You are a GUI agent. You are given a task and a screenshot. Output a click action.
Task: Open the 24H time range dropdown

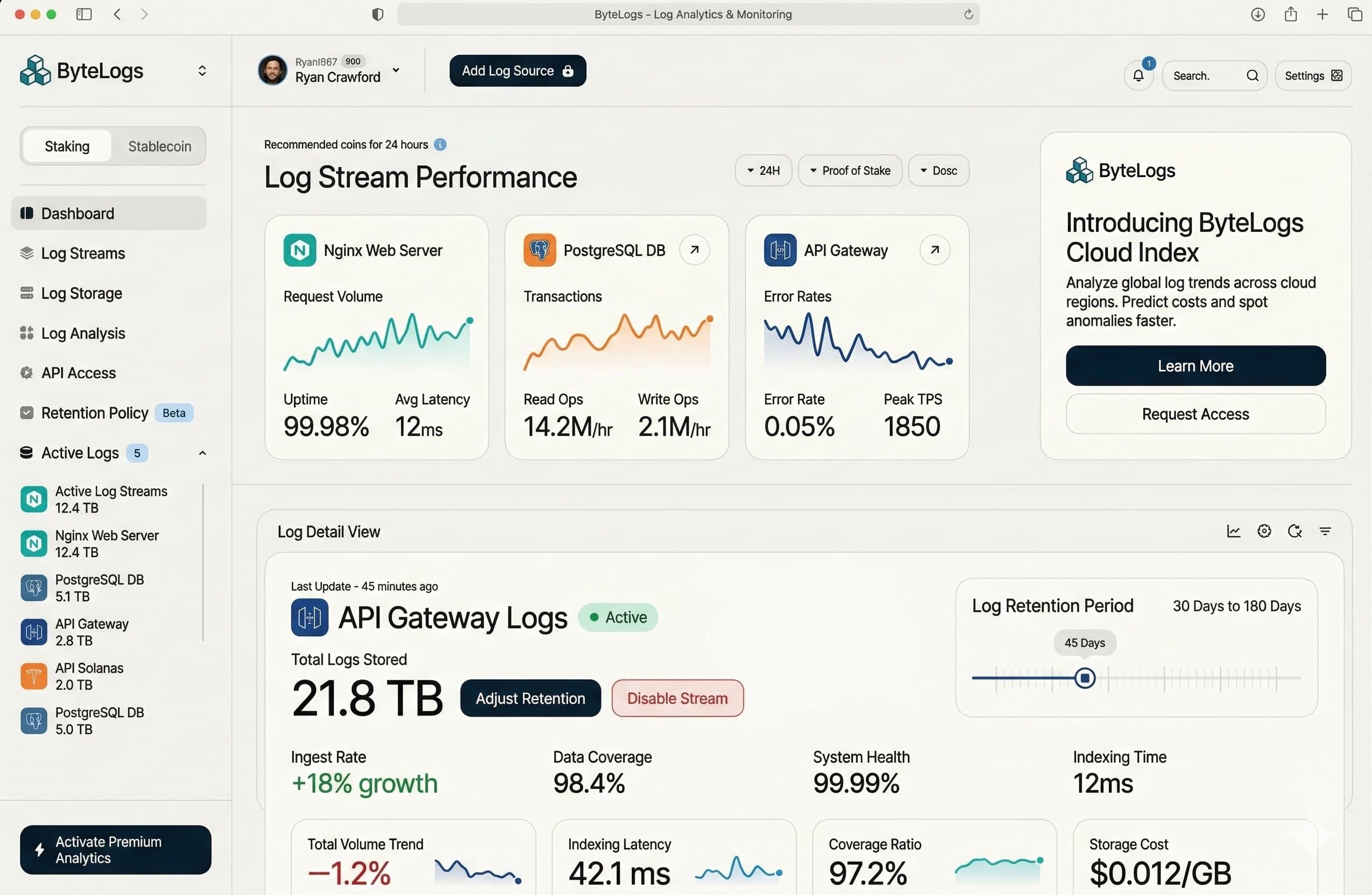click(x=763, y=170)
